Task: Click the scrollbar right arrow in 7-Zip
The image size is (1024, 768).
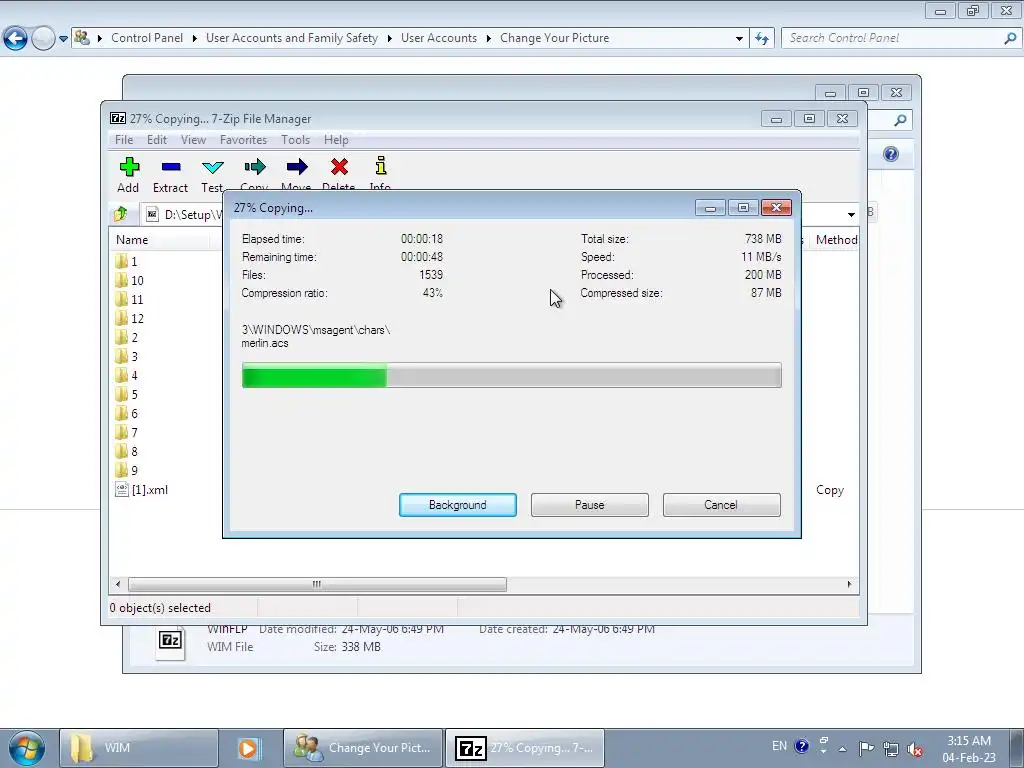Action: [849, 584]
